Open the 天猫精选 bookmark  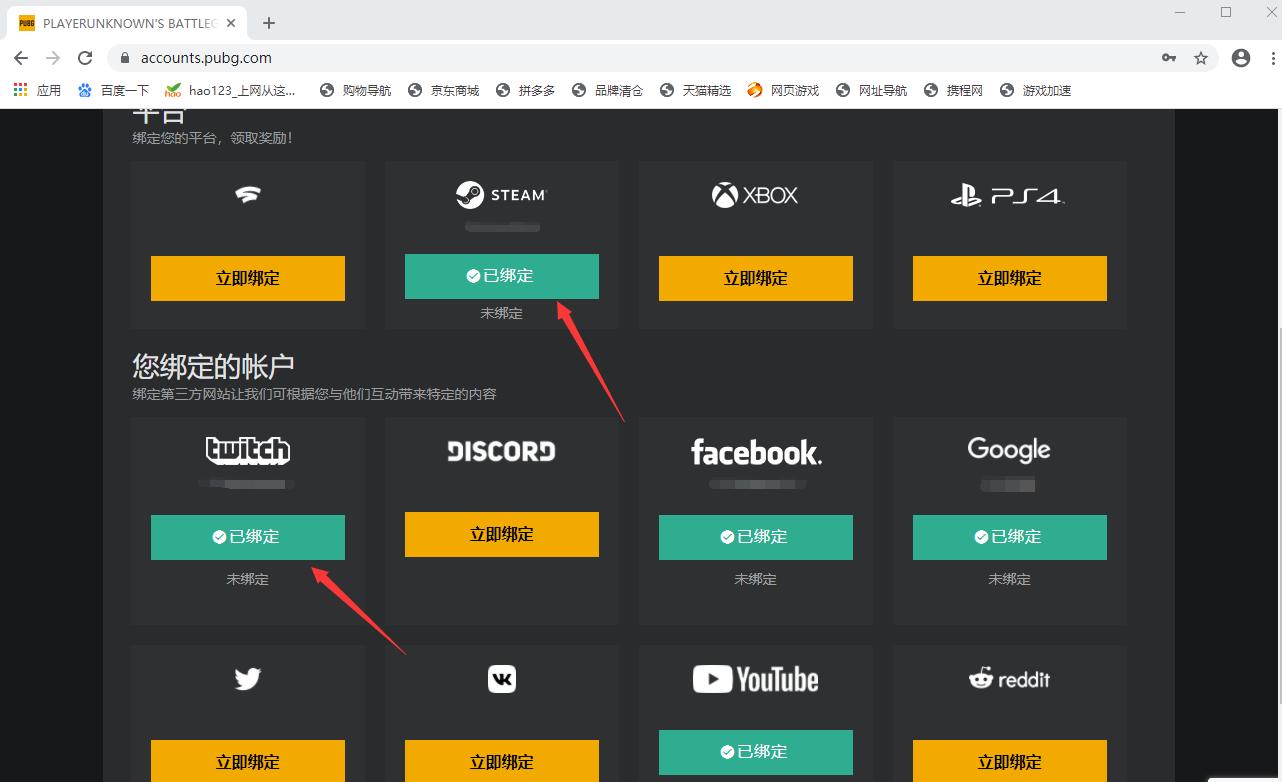(x=695, y=90)
